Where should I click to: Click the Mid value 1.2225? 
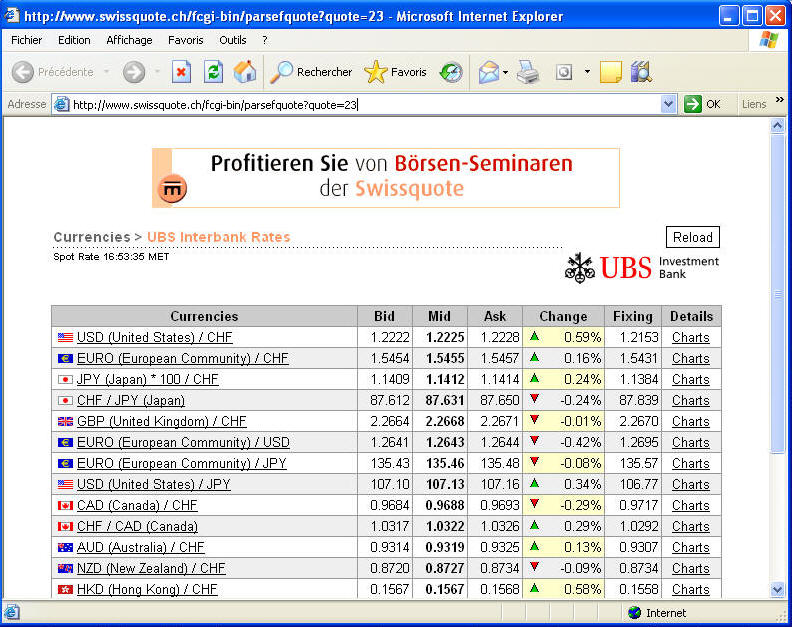click(444, 337)
